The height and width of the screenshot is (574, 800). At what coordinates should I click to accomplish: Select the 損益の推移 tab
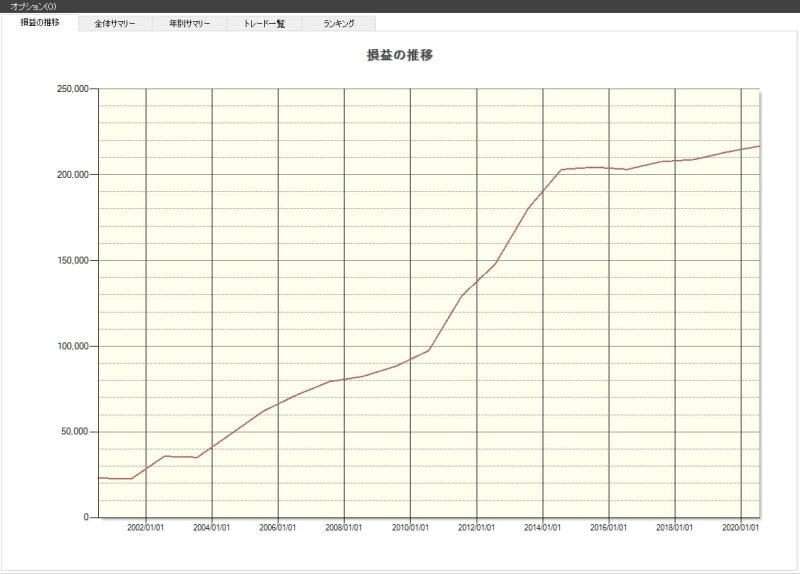point(40,22)
